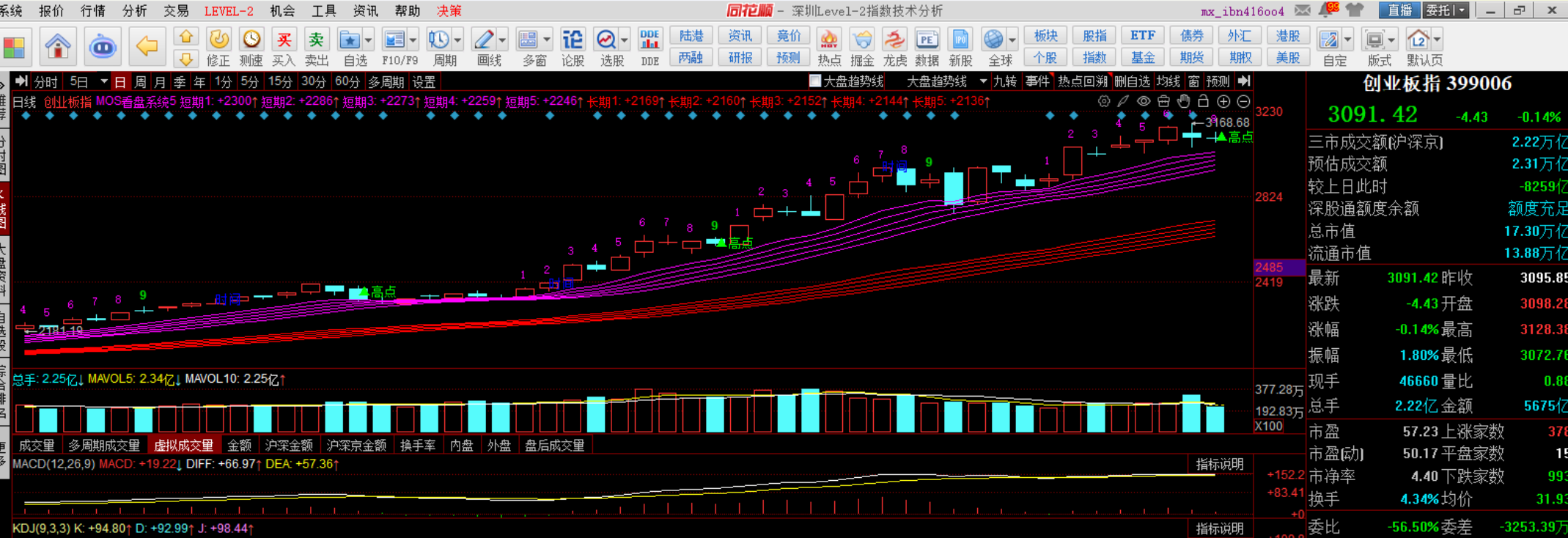The height and width of the screenshot is (538, 1568).
Task: Click the 直播 live button
Action: [1399, 10]
